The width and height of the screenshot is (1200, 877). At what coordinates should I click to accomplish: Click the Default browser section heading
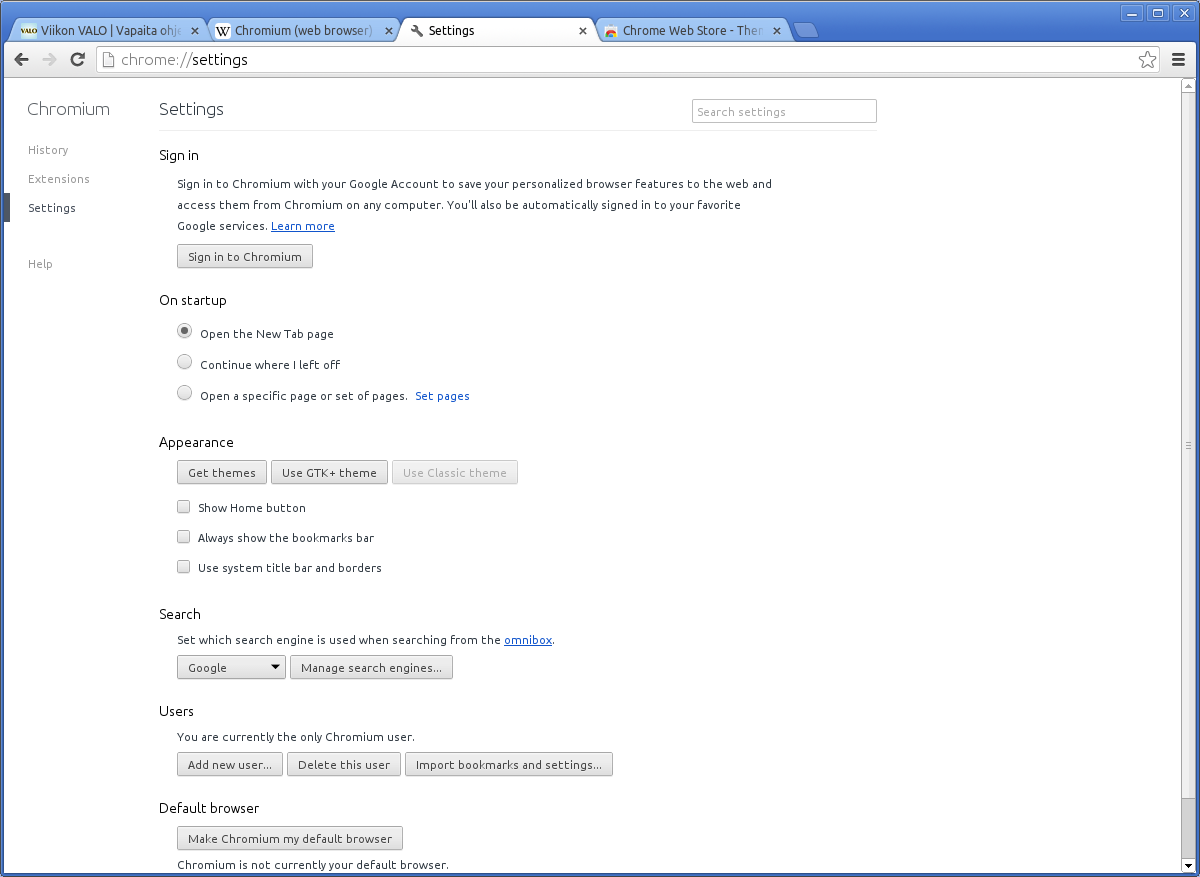209,808
